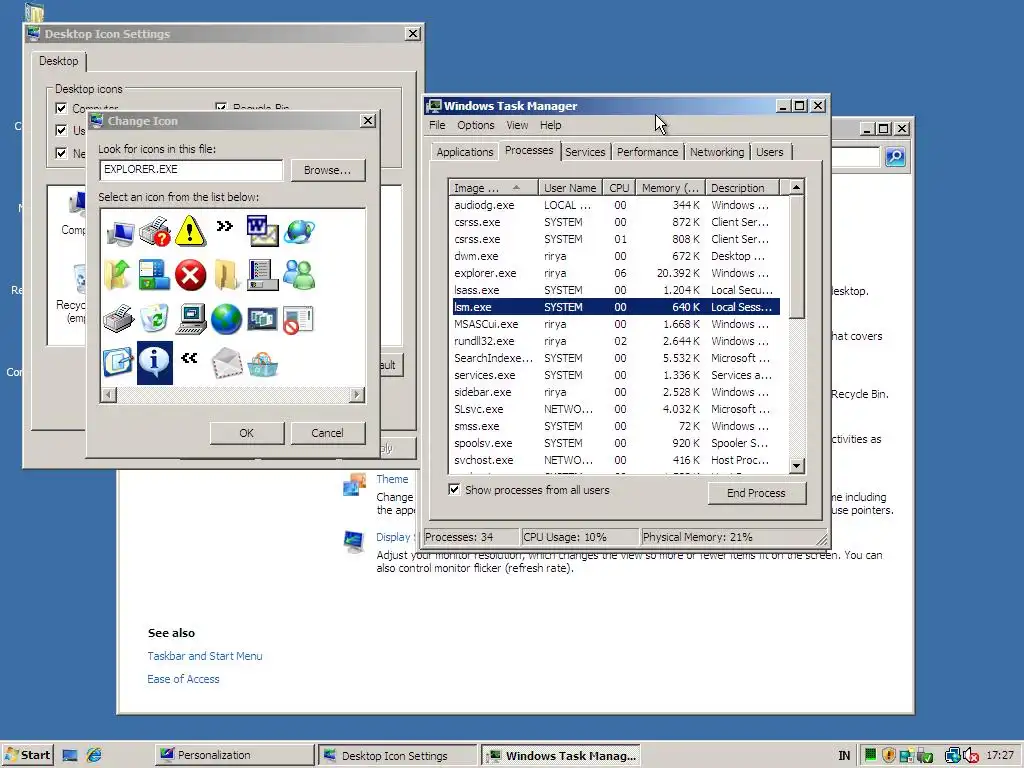Image resolution: width=1024 pixels, height=768 pixels.
Task: Click the green CPU meter tray icon
Action: pyautogui.click(x=871, y=755)
